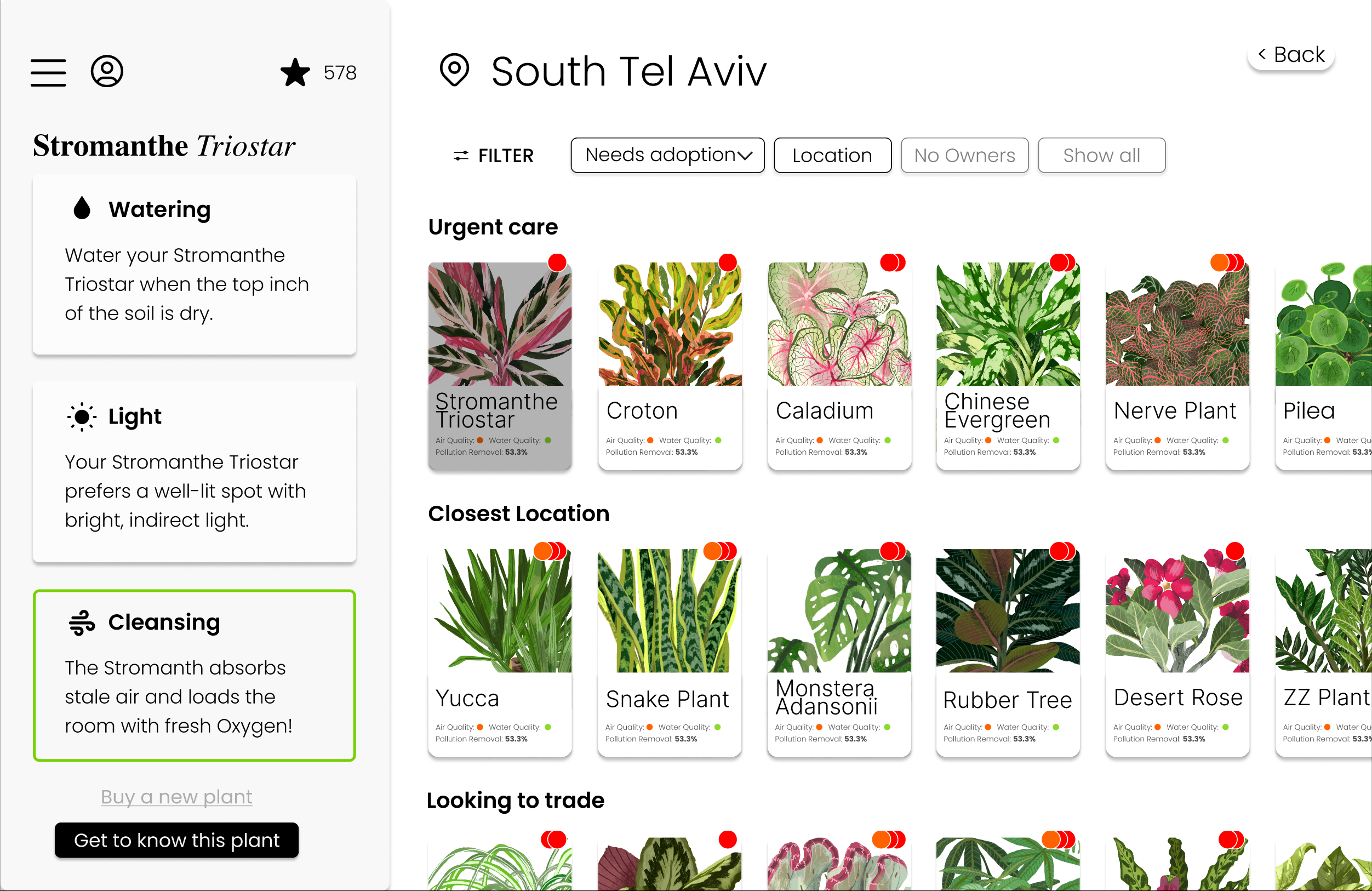Open the user profile icon
This screenshot has height=891, width=1372.
[107, 72]
